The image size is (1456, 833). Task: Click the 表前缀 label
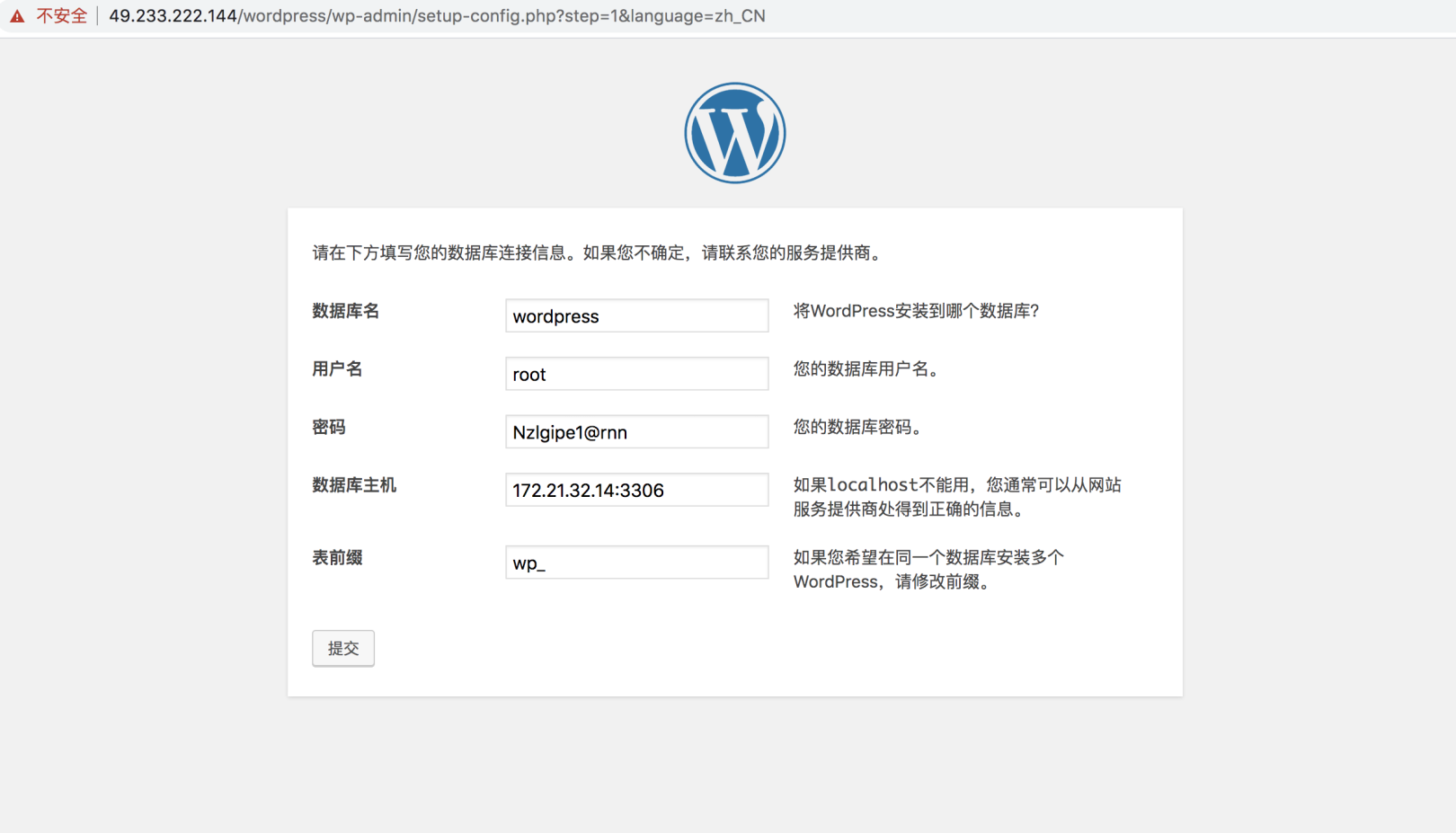point(337,558)
